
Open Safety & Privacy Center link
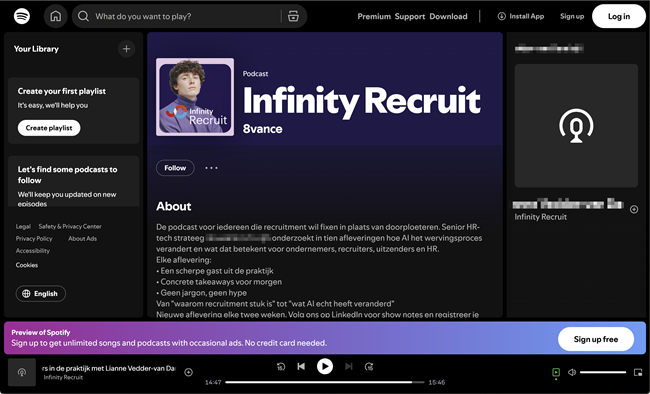pos(70,226)
